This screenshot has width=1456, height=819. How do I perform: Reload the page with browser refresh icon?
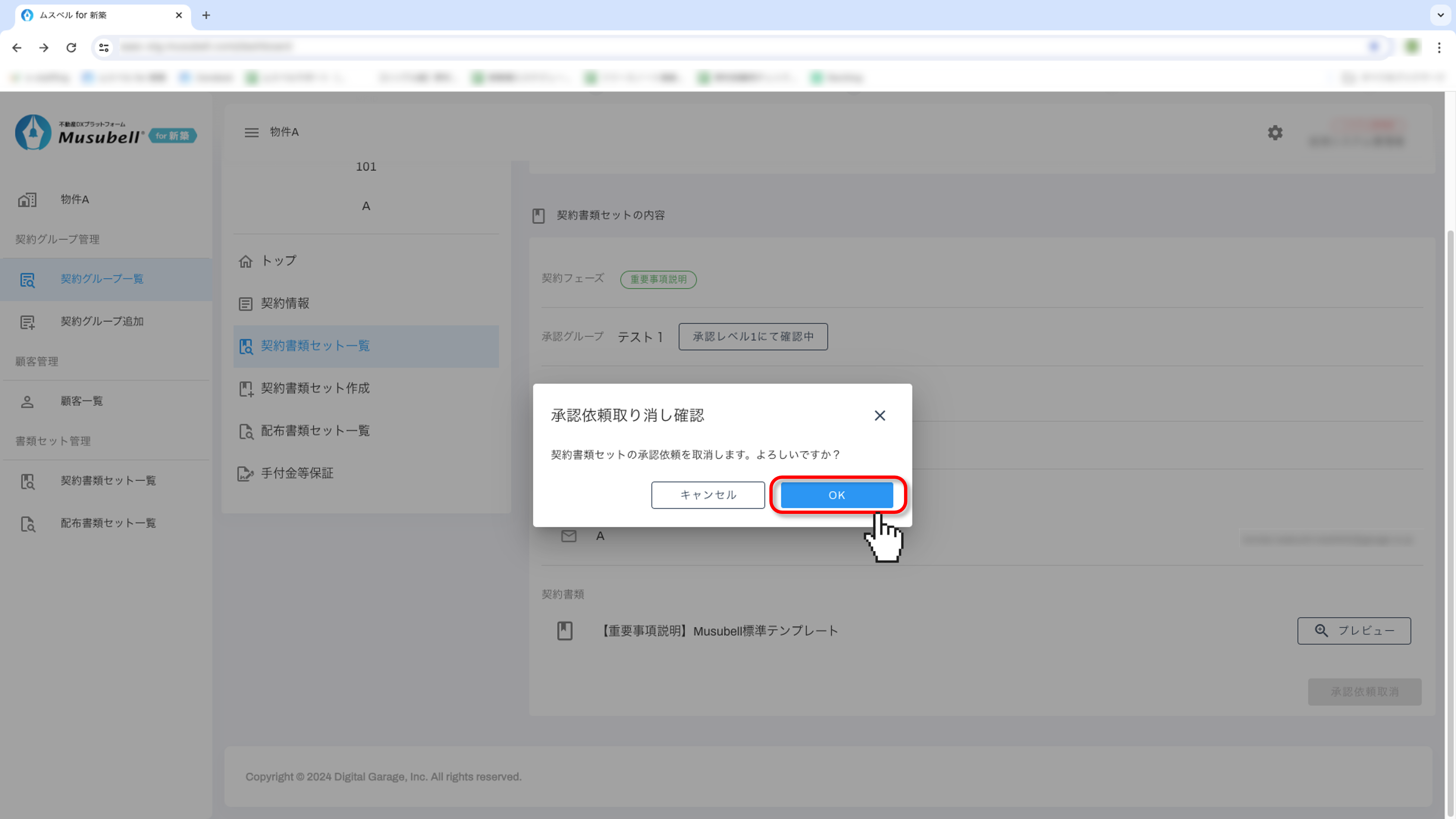pos(71,47)
